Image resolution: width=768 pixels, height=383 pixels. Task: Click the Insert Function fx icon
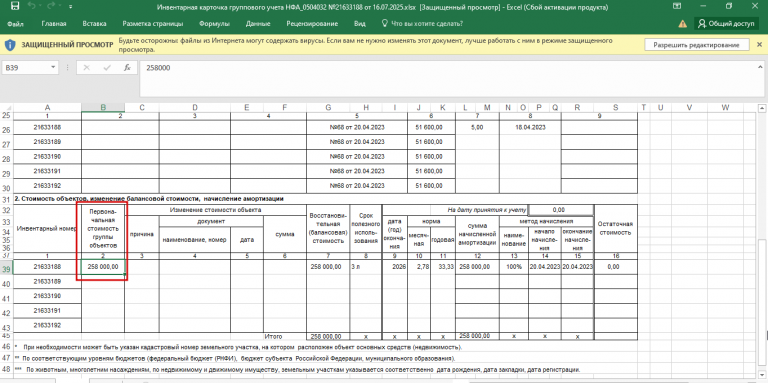[x=127, y=68]
